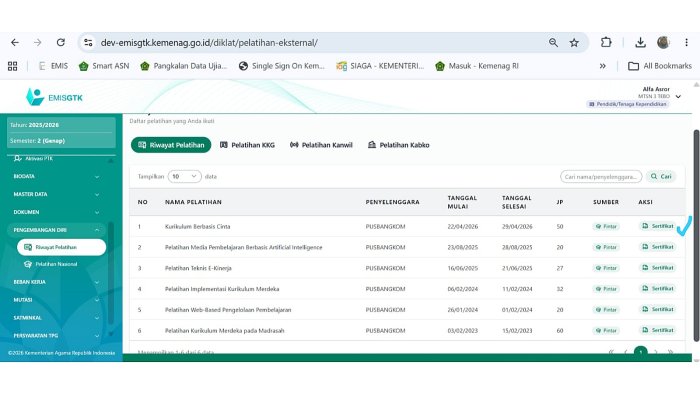
Task: Expand the PERSYARATAN TPG sidebar menu
Action: pos(56,336)
